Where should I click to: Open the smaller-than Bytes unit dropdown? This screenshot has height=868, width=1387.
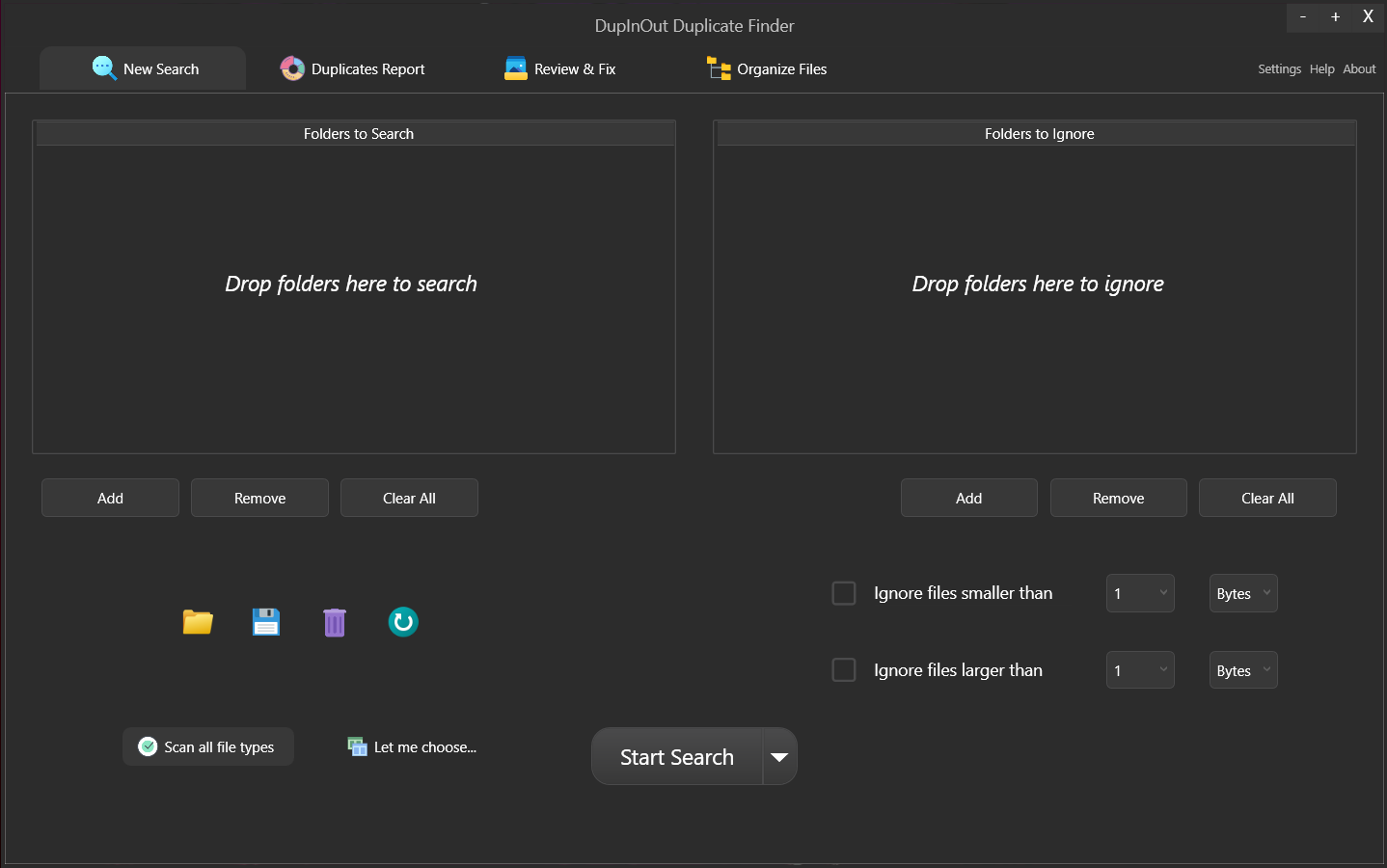[x=1243, y=593]
